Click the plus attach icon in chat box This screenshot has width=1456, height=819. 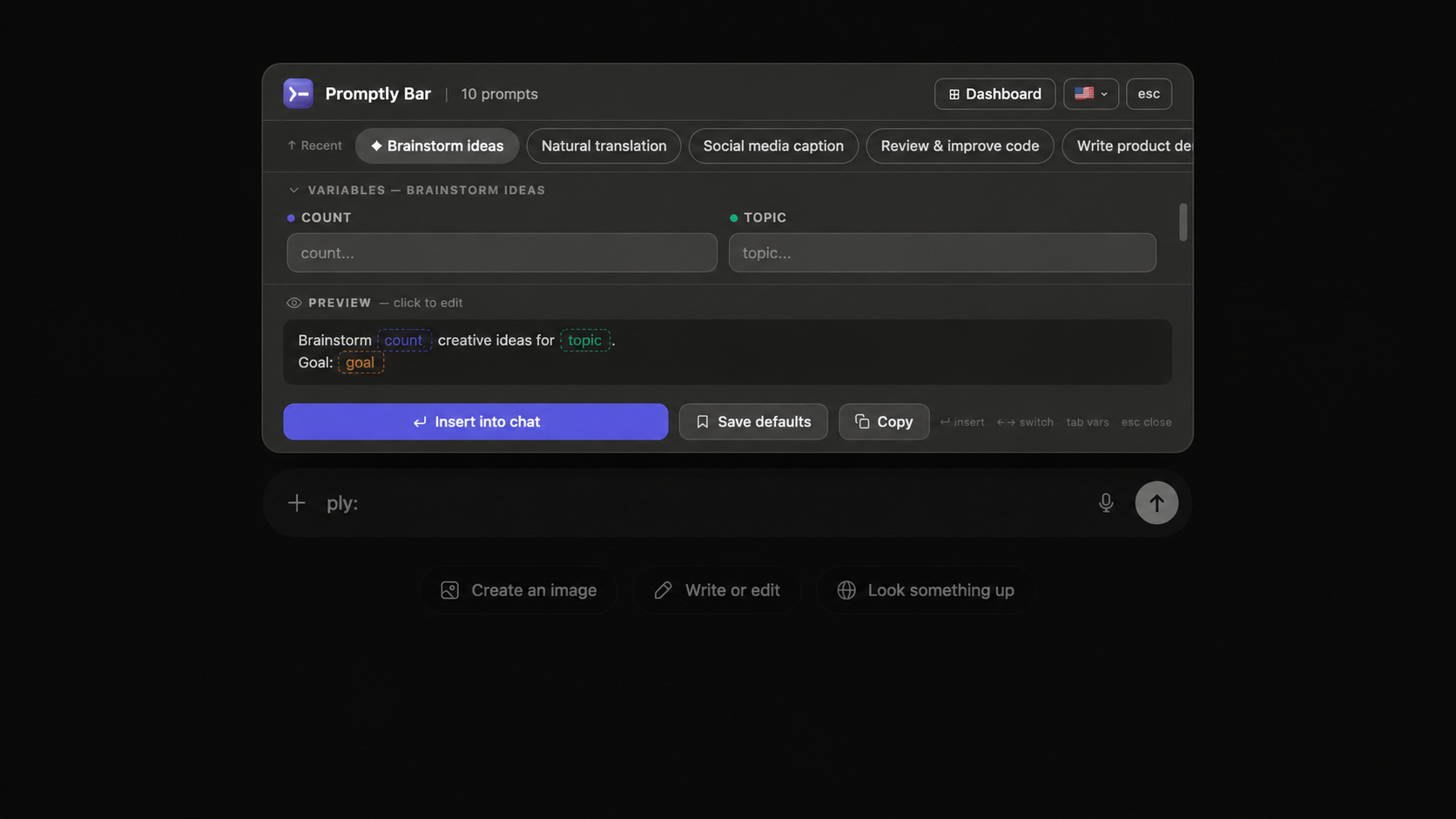click(x=297, y=503)
